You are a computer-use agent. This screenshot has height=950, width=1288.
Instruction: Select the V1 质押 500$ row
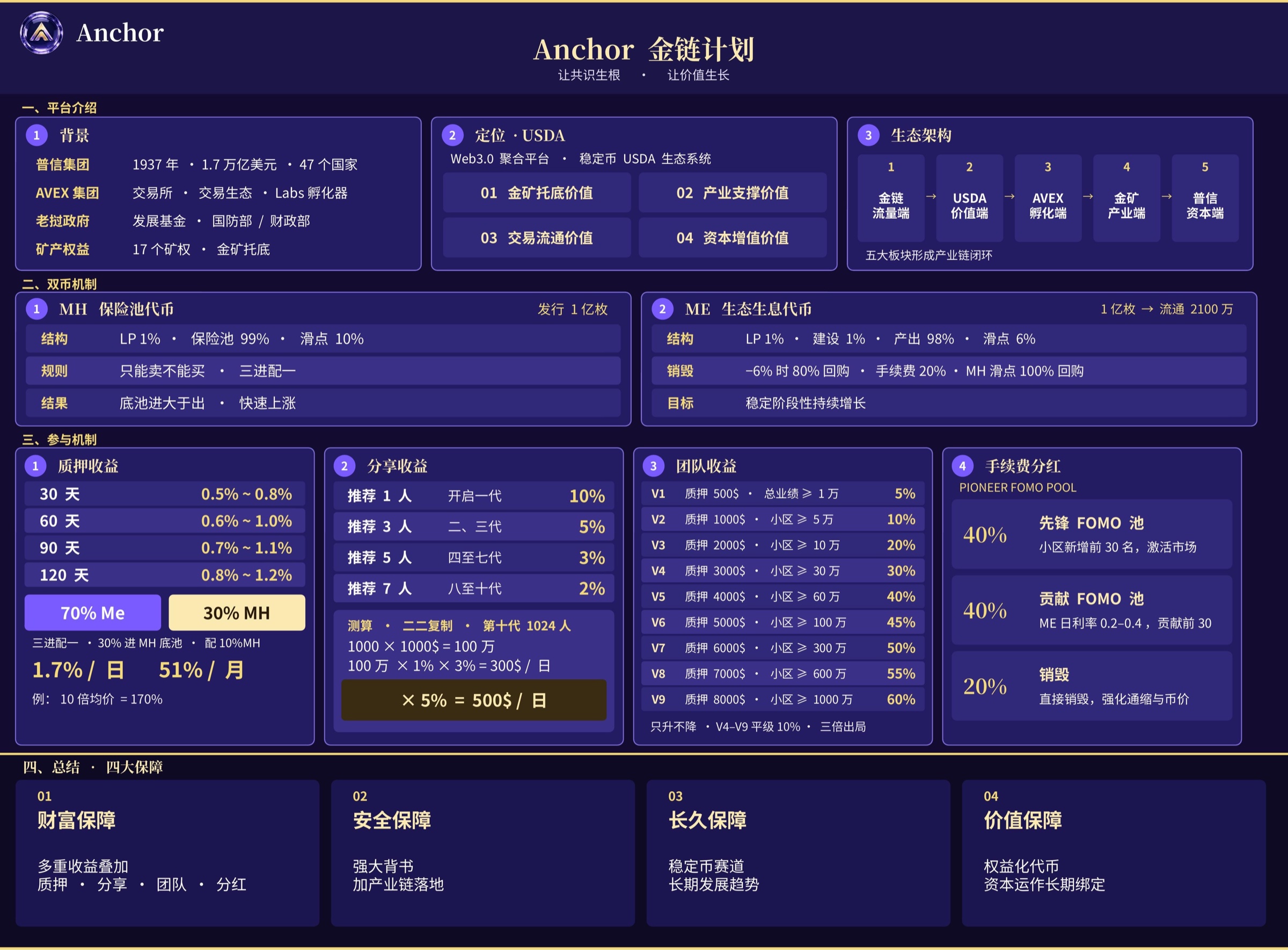pyautogui.click(x=783, y=494)
